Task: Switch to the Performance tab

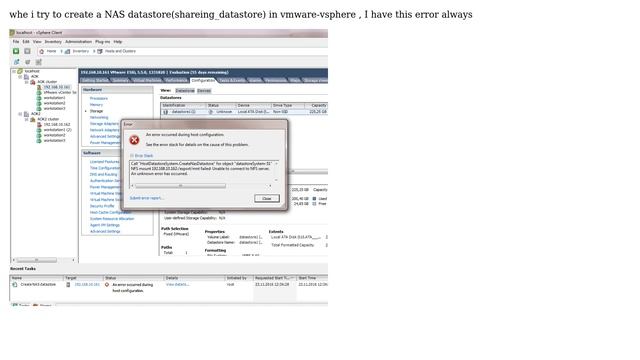Action: tap(176, 80)
